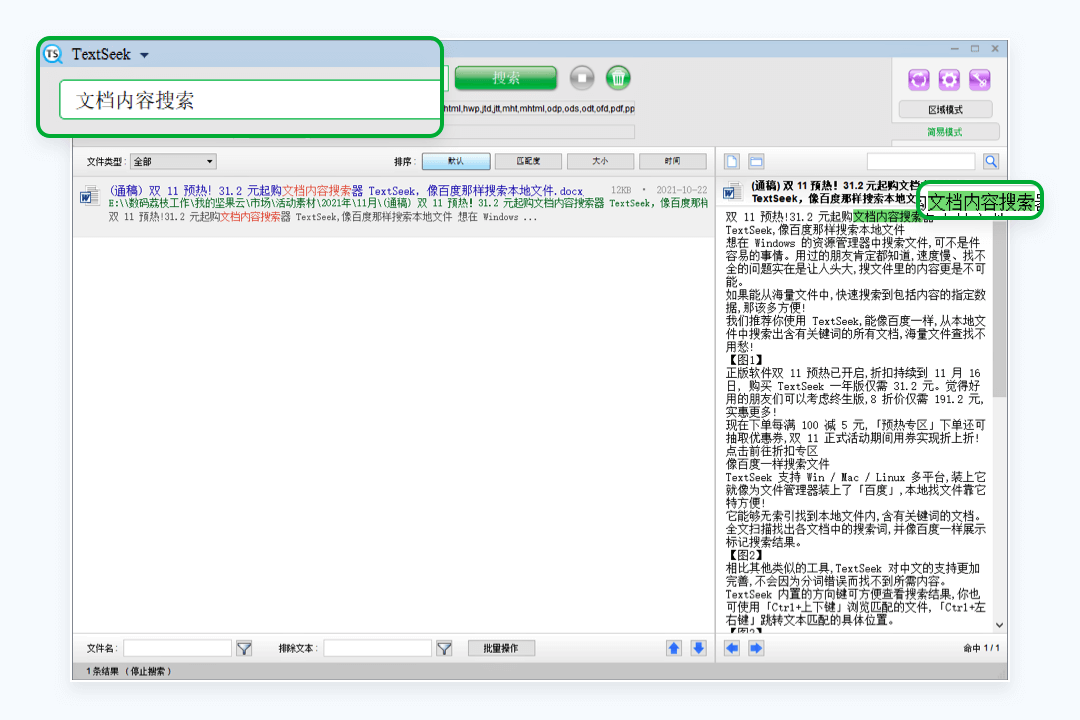Image resolution: width=1080 pixels, height=720 pixels.
Task: Focus the 文件名 filter input
Action: 178,648
